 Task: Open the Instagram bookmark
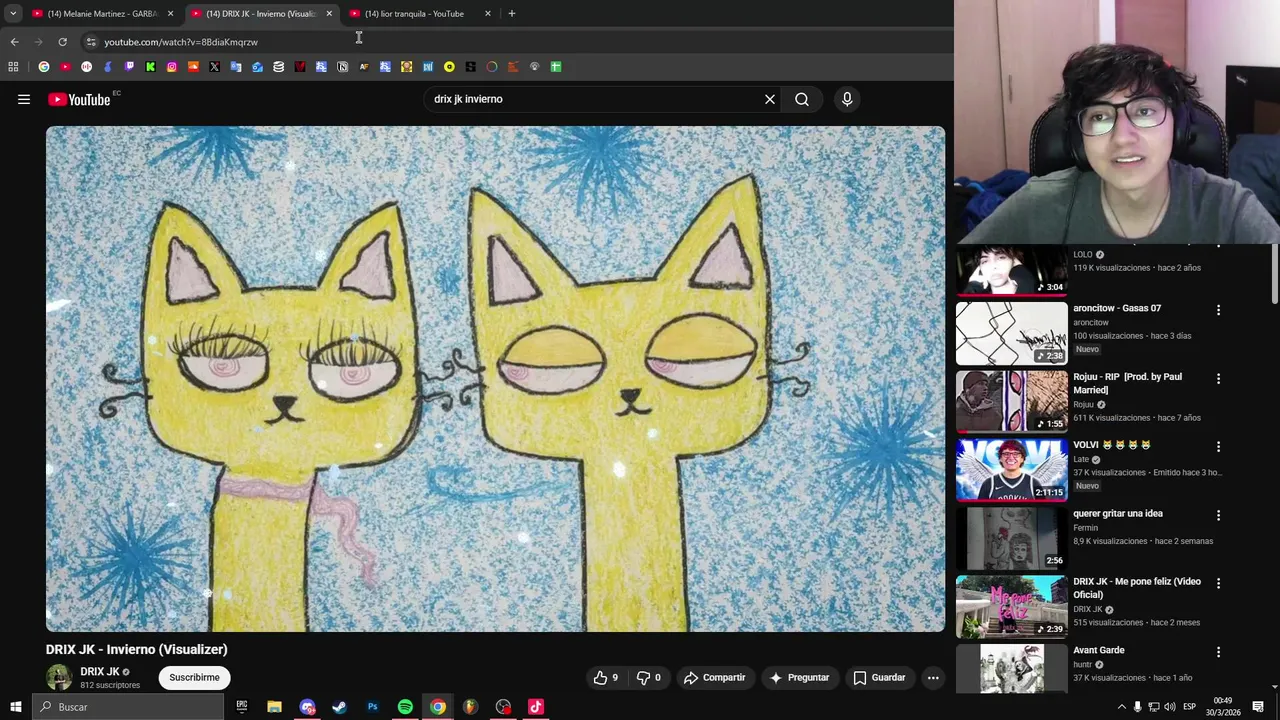pyautogui.click(x=172, y=67)
